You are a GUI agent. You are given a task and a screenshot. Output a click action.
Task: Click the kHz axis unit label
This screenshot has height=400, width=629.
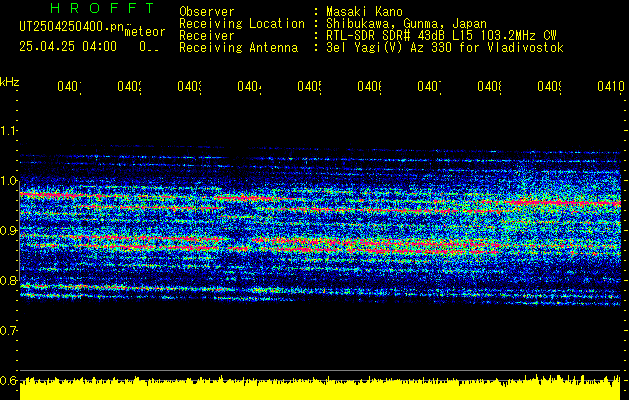point(10,82)
